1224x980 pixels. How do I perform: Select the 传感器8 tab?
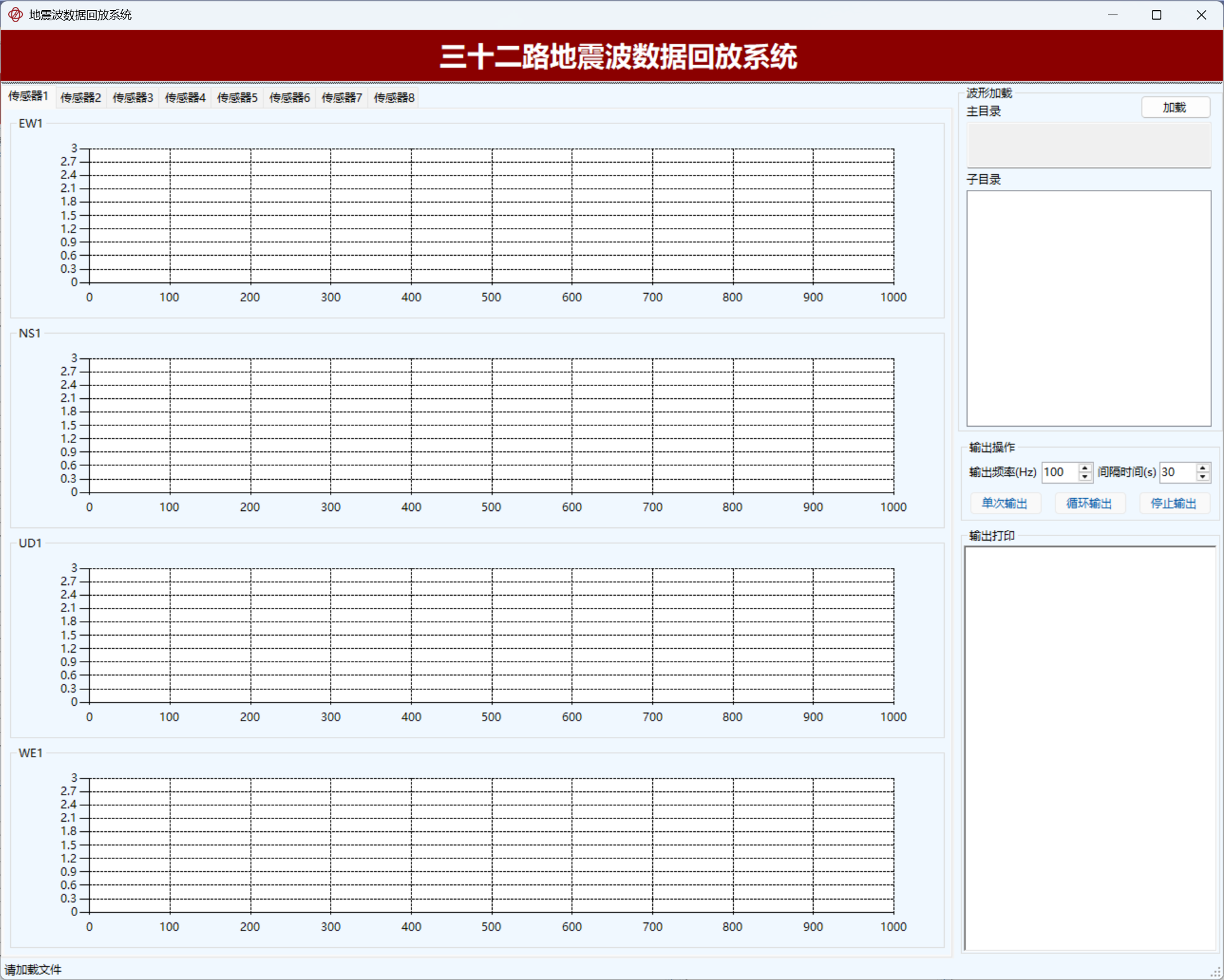click(393, 97)
